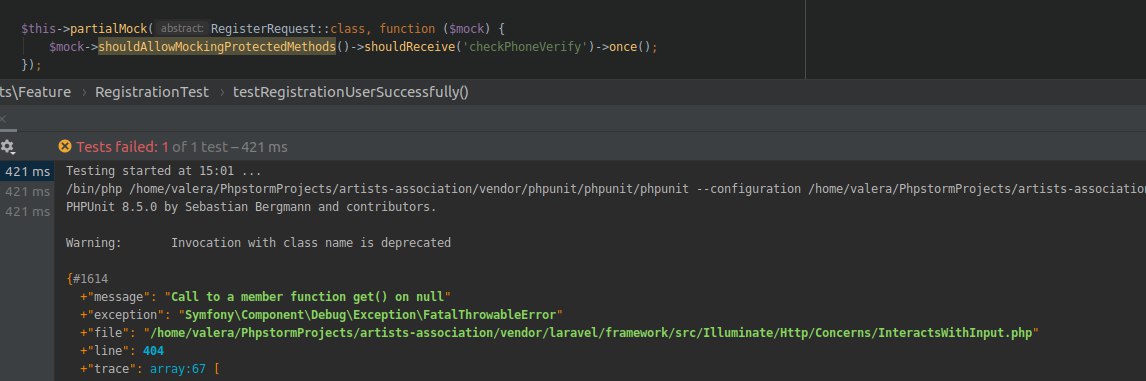Click the {#1614 object dump header

(x=87, y=279)
